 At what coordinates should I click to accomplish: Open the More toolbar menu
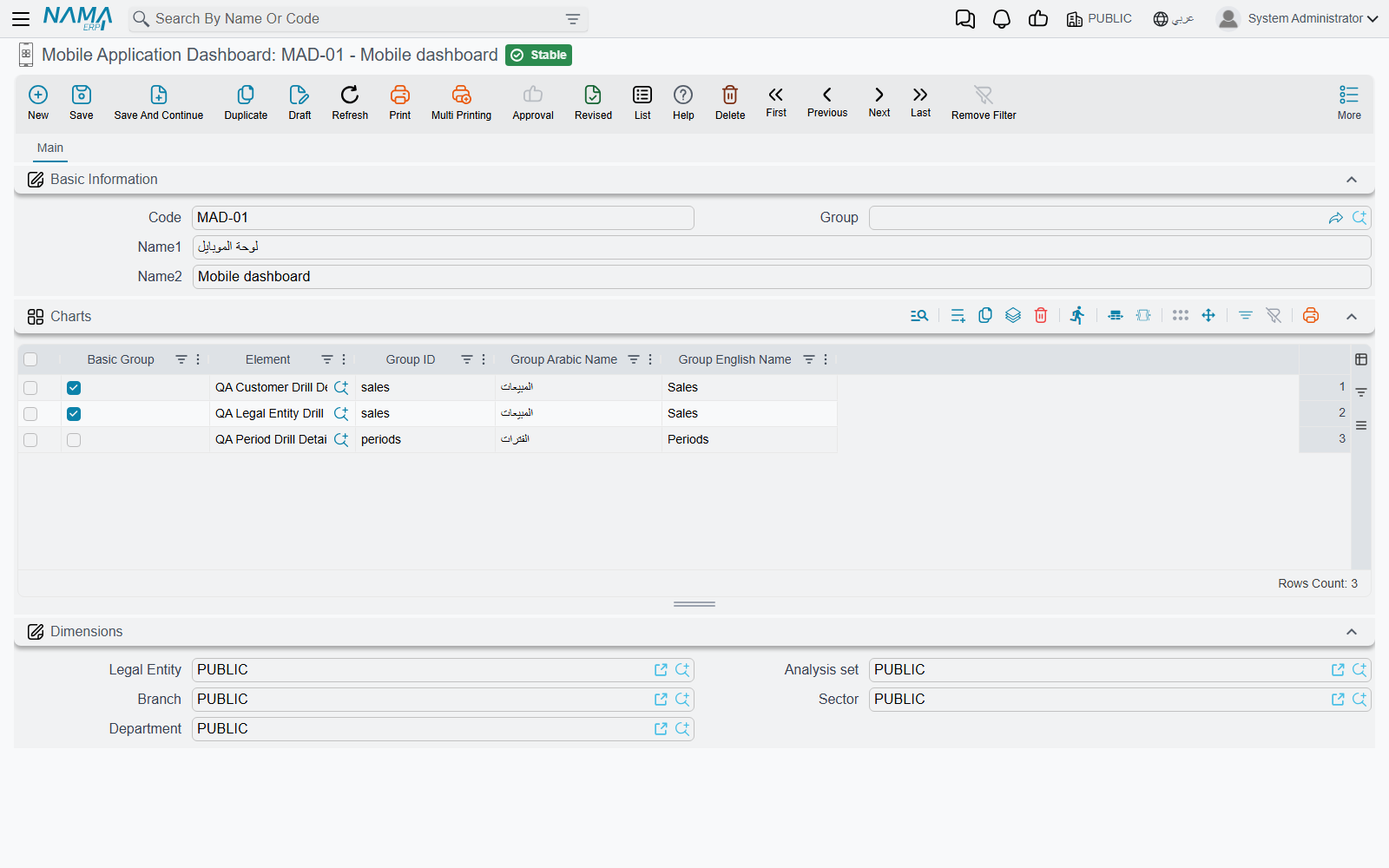pos(1349,102)
